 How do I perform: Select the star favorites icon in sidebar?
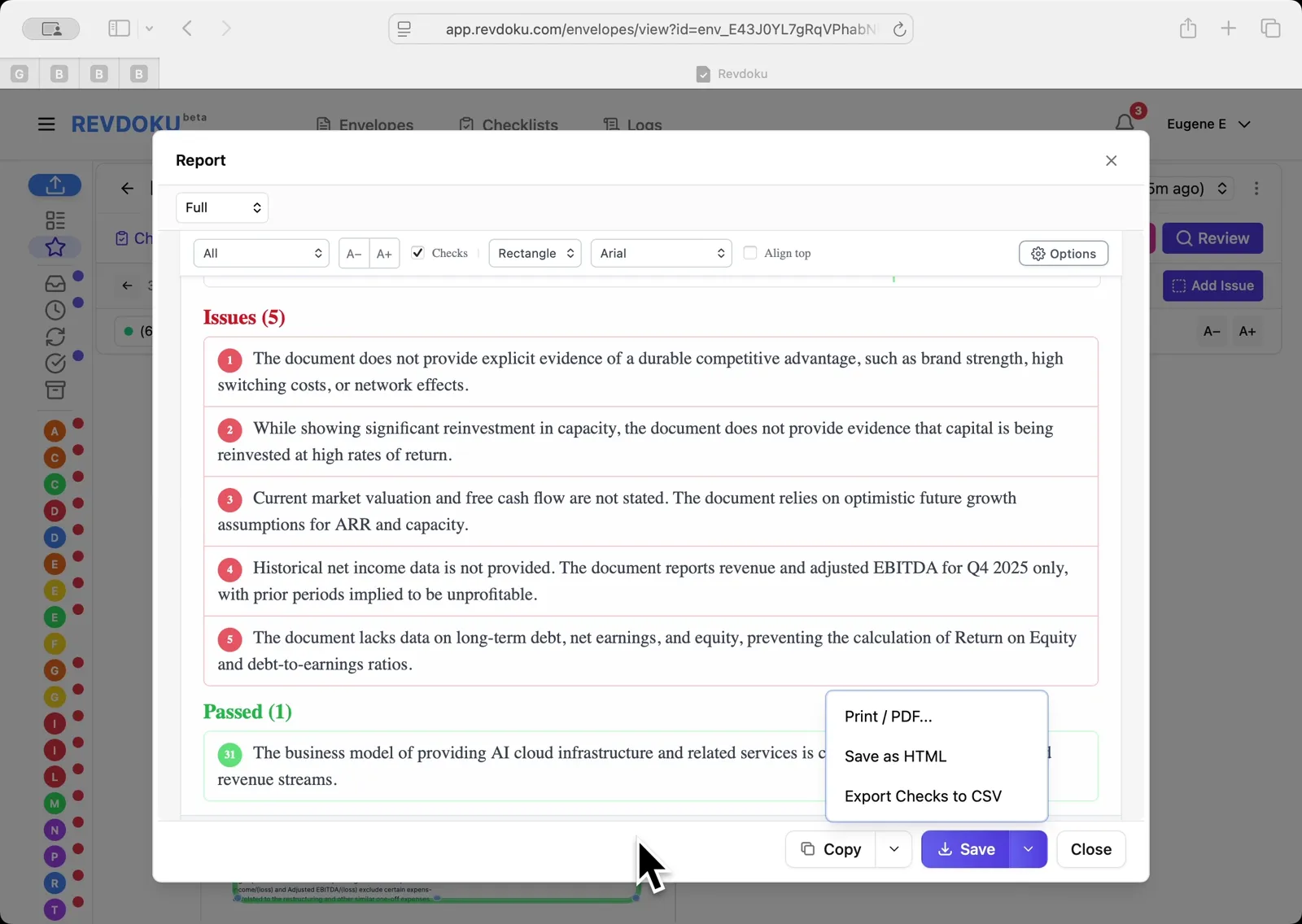click(x=55, y=247)
